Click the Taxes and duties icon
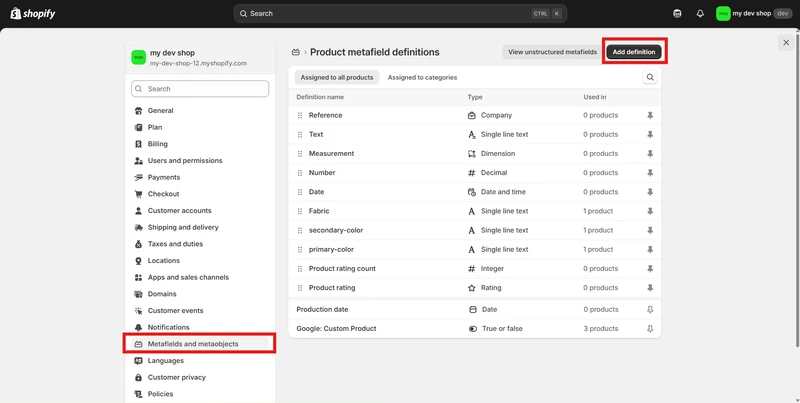 (x=138, y=244)
